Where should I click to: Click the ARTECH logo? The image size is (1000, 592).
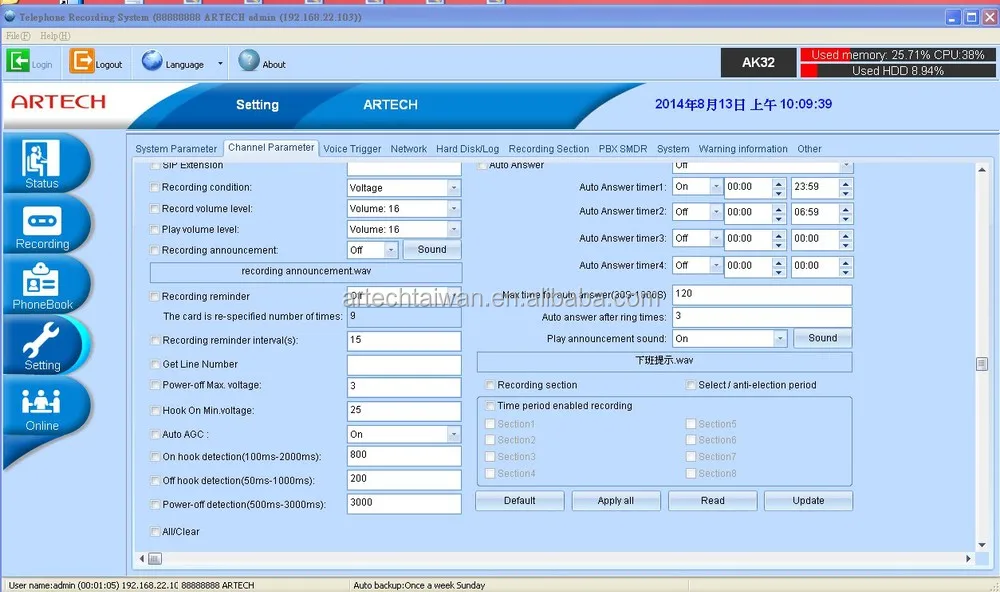59,102
